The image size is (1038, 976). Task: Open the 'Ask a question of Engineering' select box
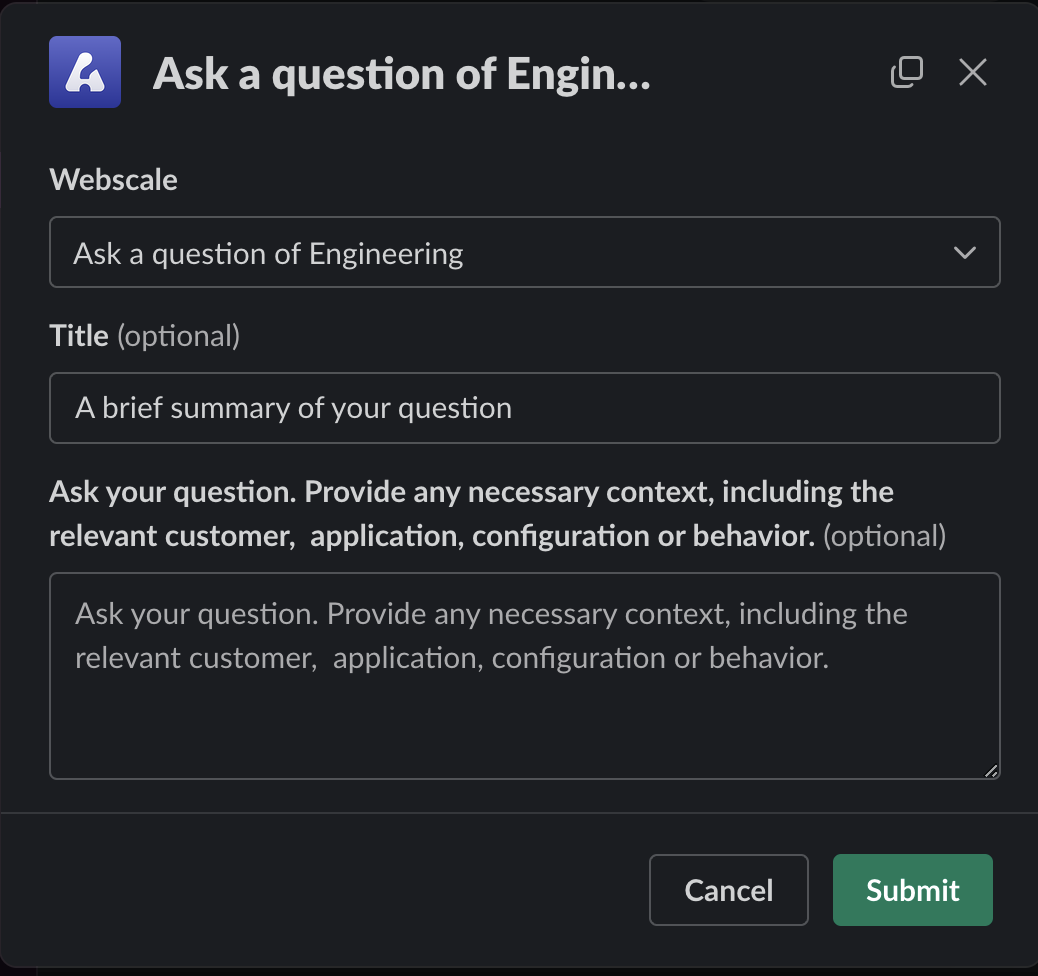(500, 253)
